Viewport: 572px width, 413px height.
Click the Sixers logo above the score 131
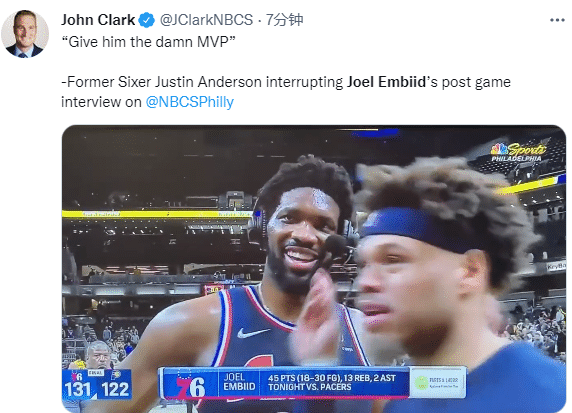(77, 375)
